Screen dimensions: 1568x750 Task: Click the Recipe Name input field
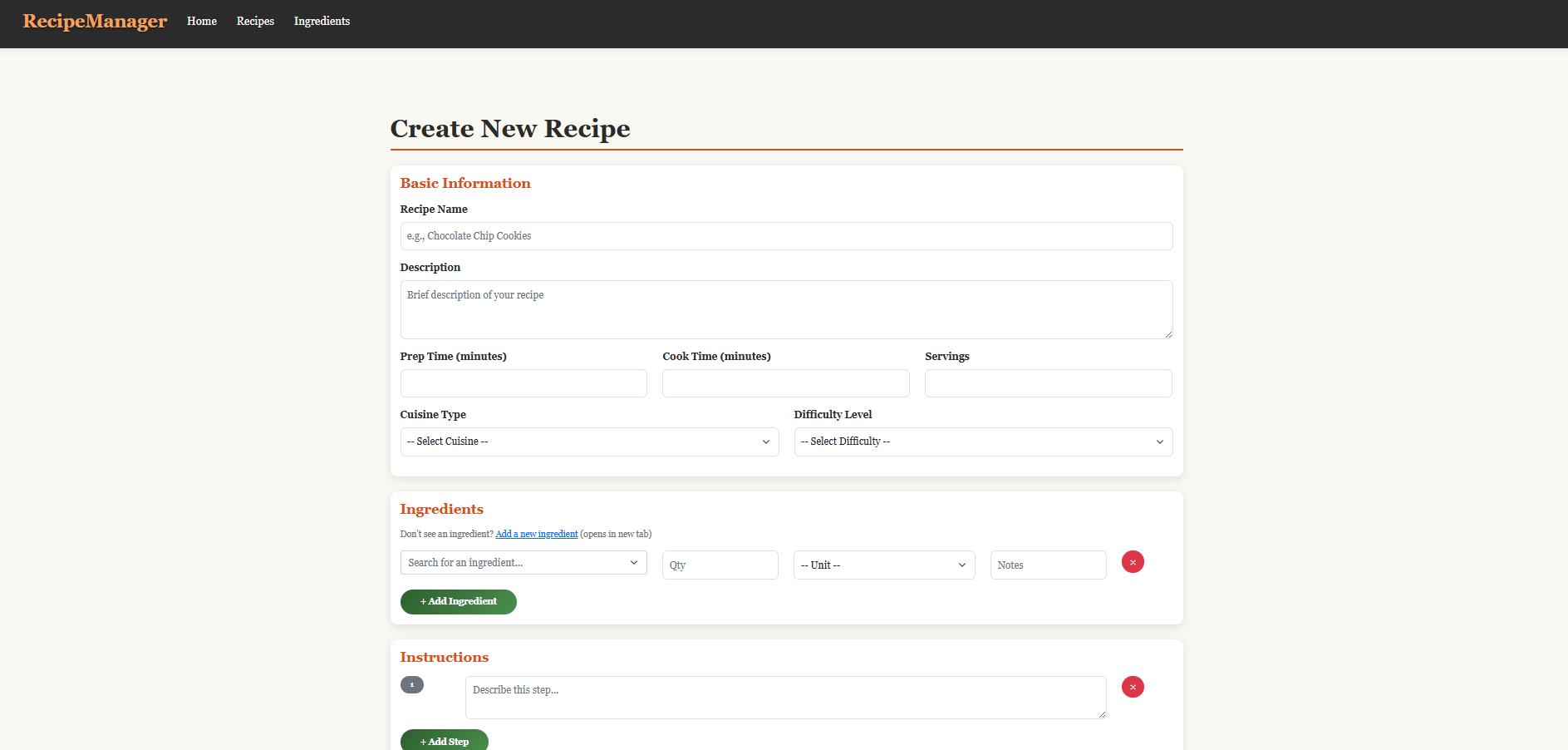pos(785,236)
